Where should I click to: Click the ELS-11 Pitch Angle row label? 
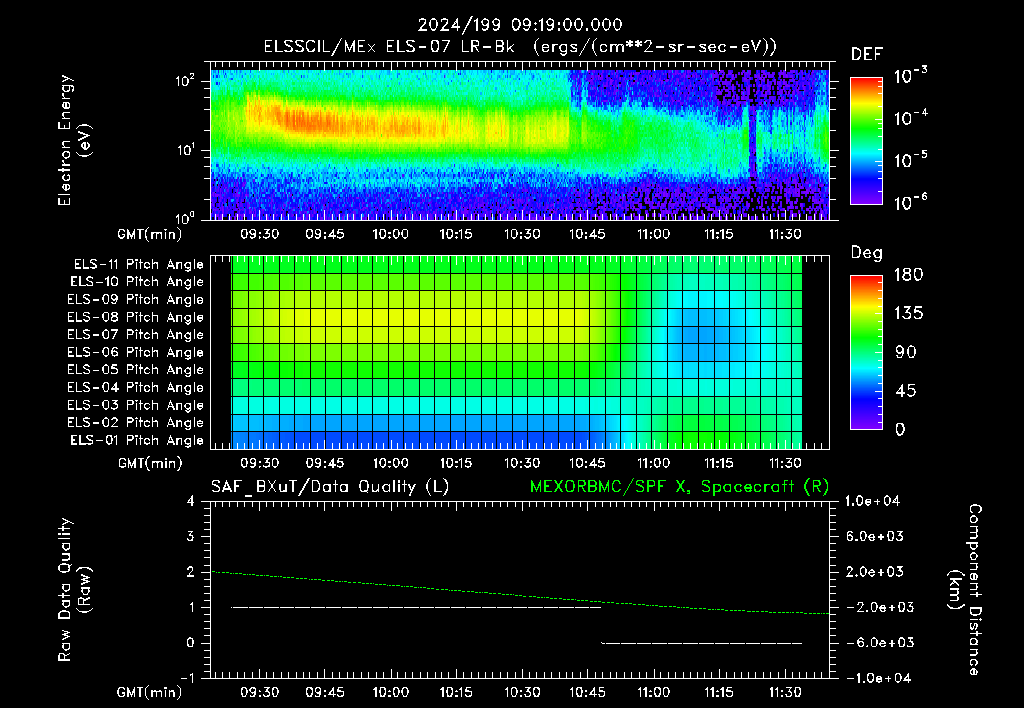(x=138, y=265)
